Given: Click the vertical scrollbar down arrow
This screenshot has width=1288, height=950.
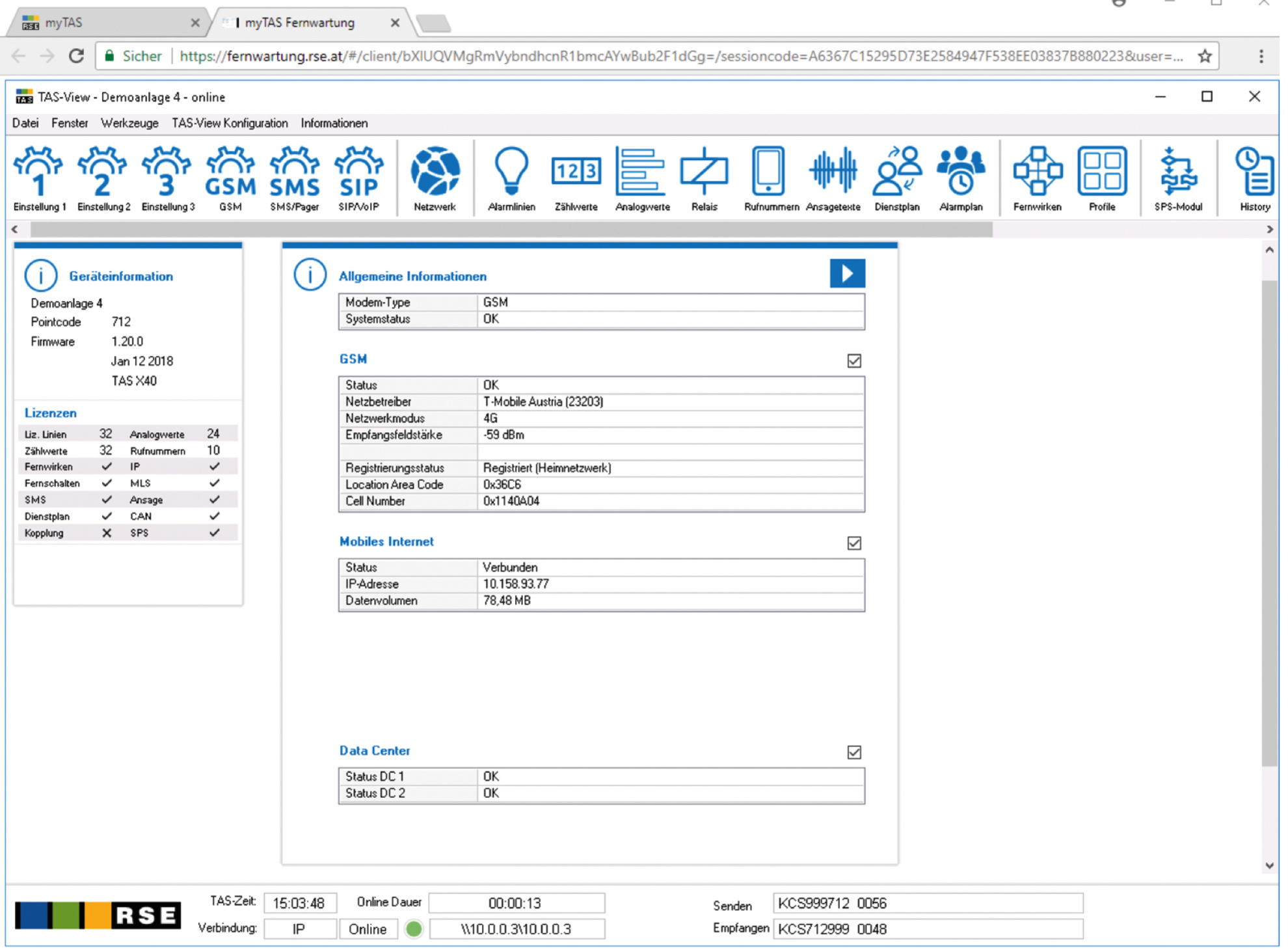Looking at the screenshot, I should coord(1269,865).
